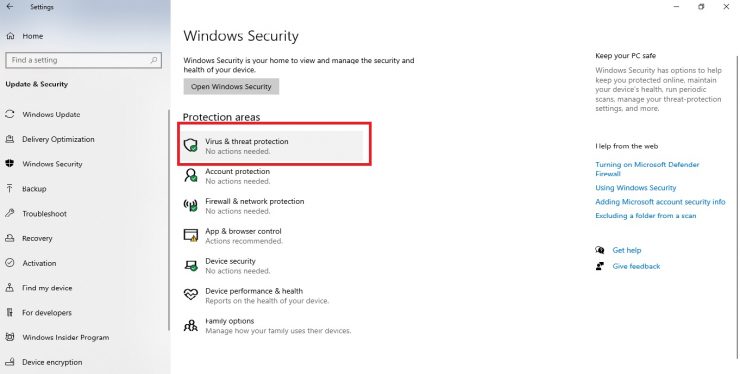The width and height of the screenshot is (740, 374).
Task: Click the Family options people icon
Action: pos(191,325)
